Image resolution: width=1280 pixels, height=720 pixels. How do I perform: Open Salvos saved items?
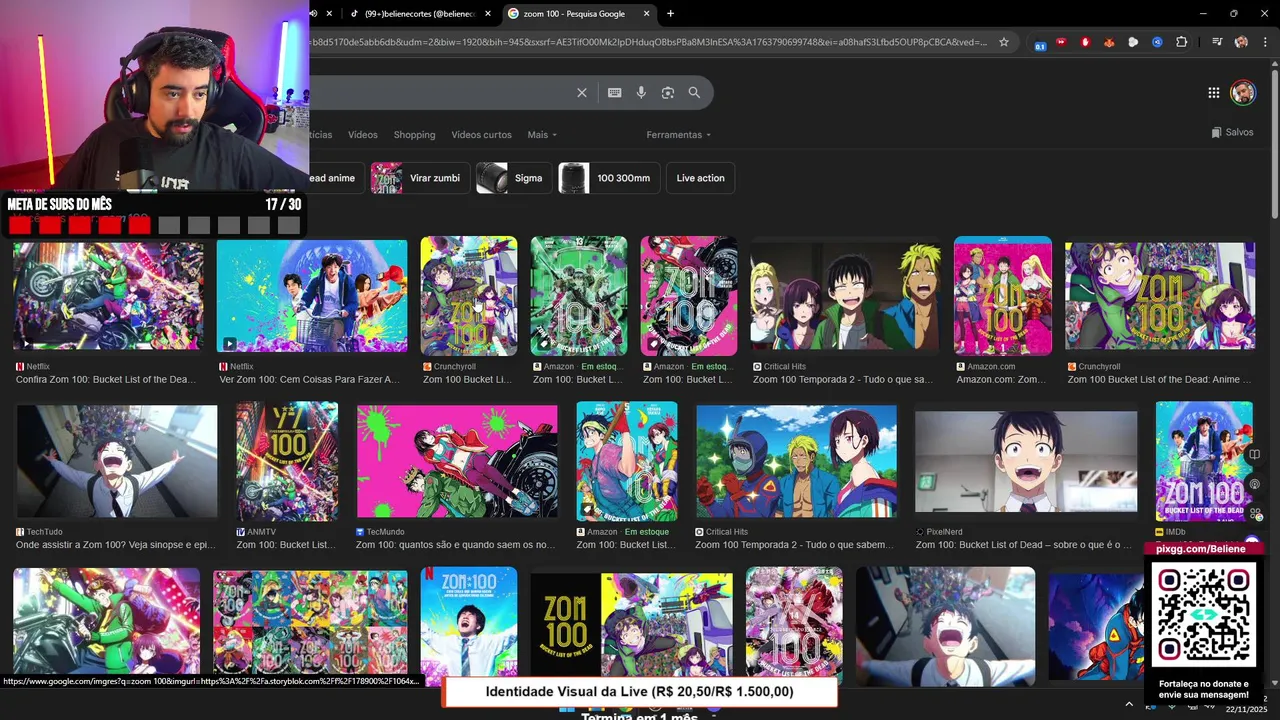coord(1232,132)
